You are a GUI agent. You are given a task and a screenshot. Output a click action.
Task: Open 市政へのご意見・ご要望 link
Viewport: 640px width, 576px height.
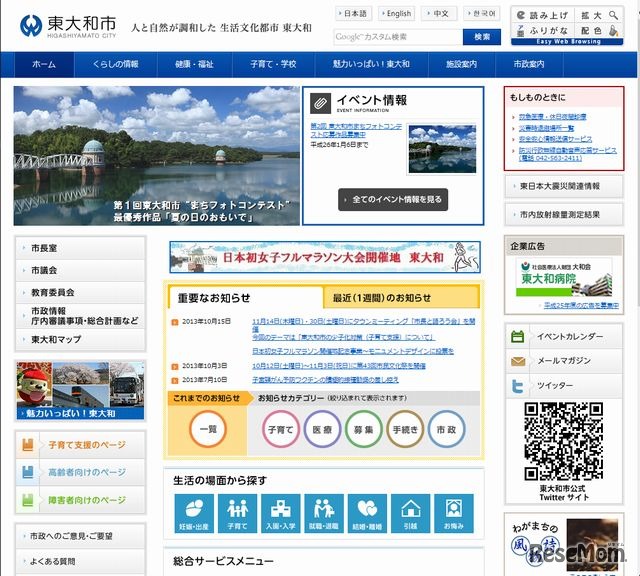[80, 536]
